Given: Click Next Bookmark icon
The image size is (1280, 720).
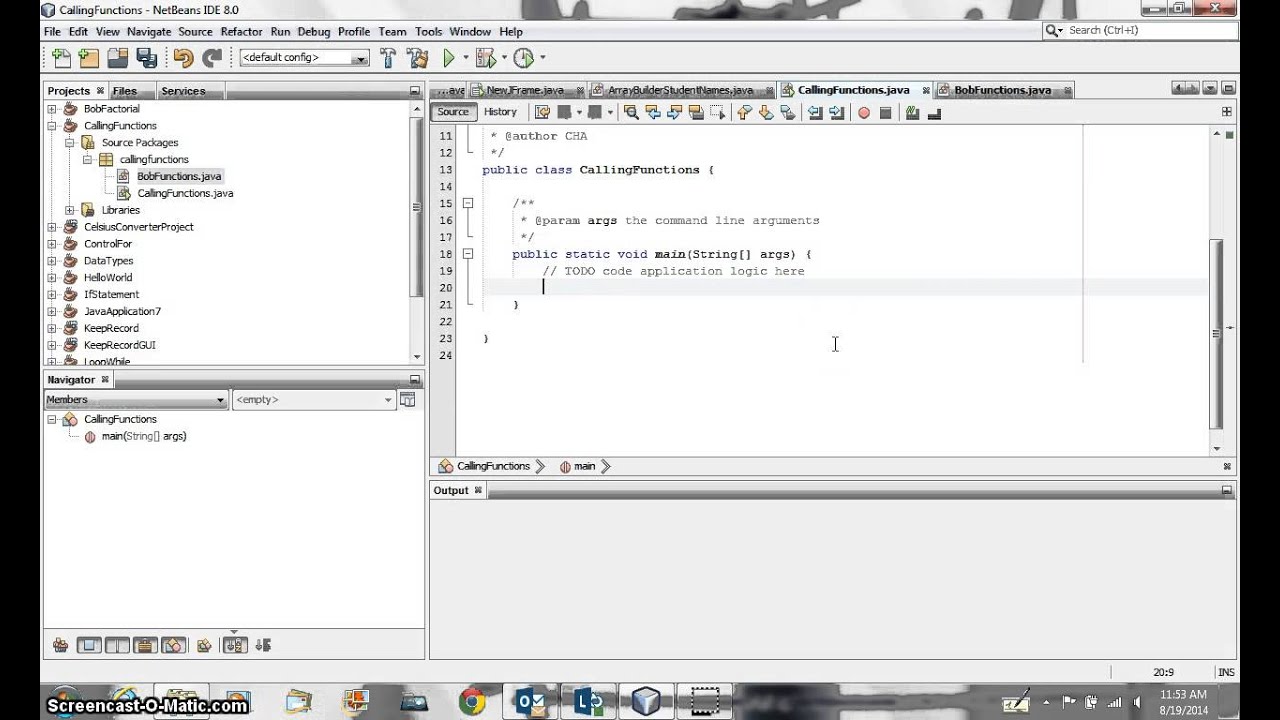Looking at the screenshot, I should [x=766, y=113].
